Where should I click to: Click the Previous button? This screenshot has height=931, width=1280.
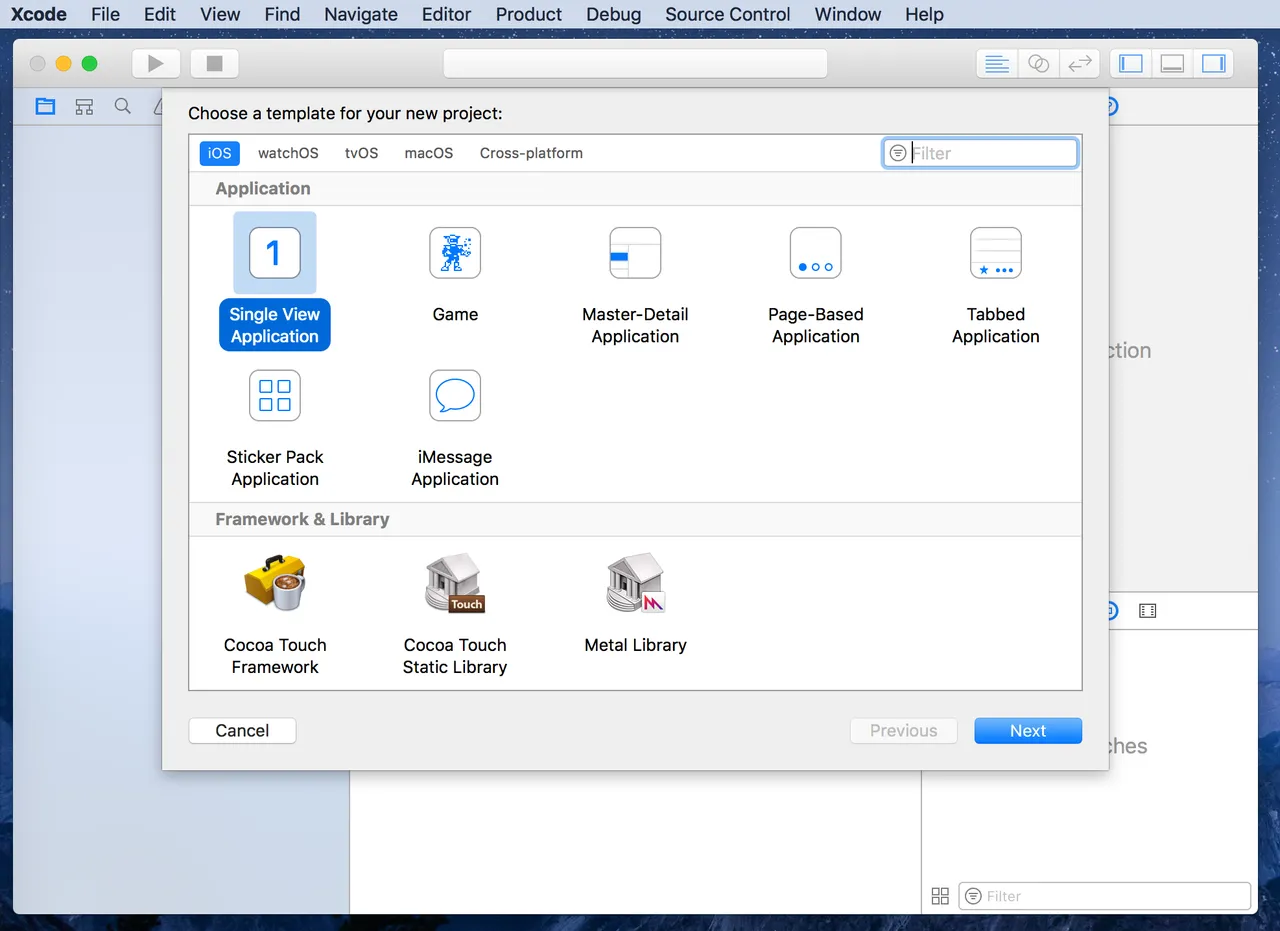coord(904,731)
